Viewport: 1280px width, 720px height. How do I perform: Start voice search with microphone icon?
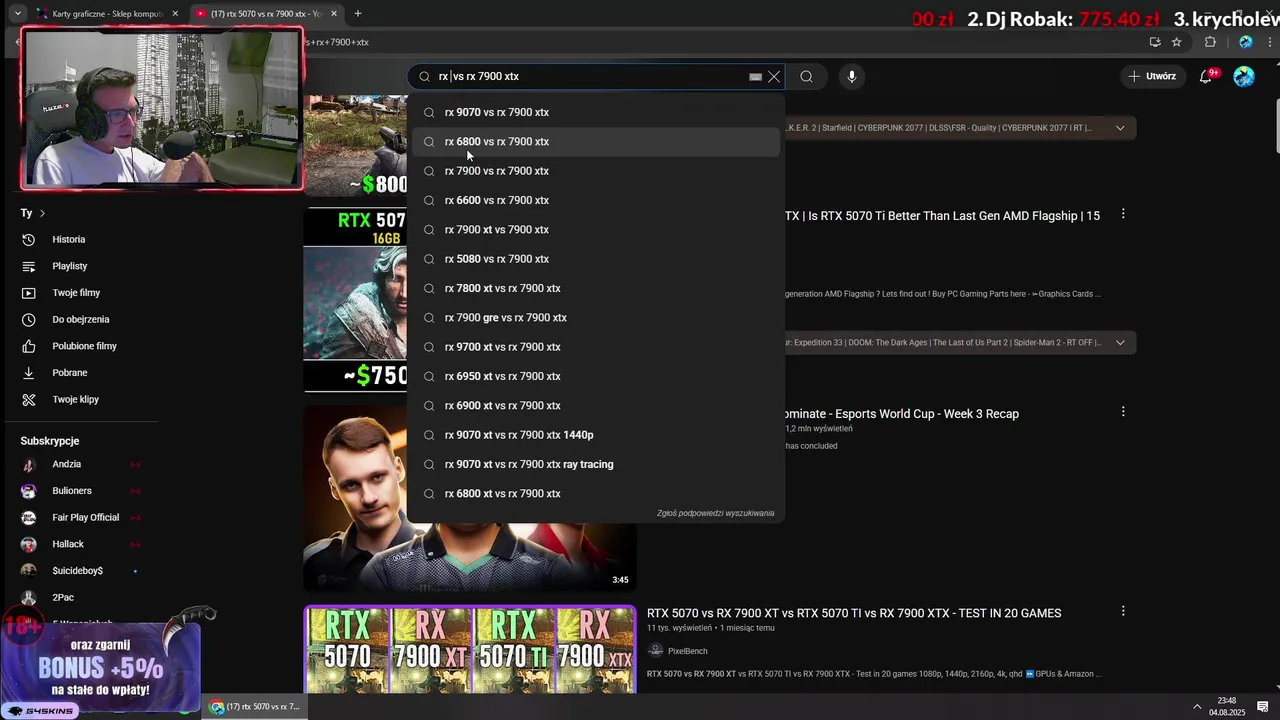852,76
